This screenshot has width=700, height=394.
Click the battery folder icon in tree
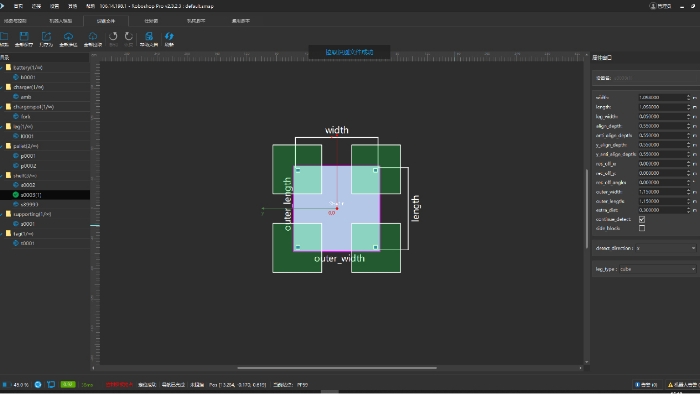[8, 67]
